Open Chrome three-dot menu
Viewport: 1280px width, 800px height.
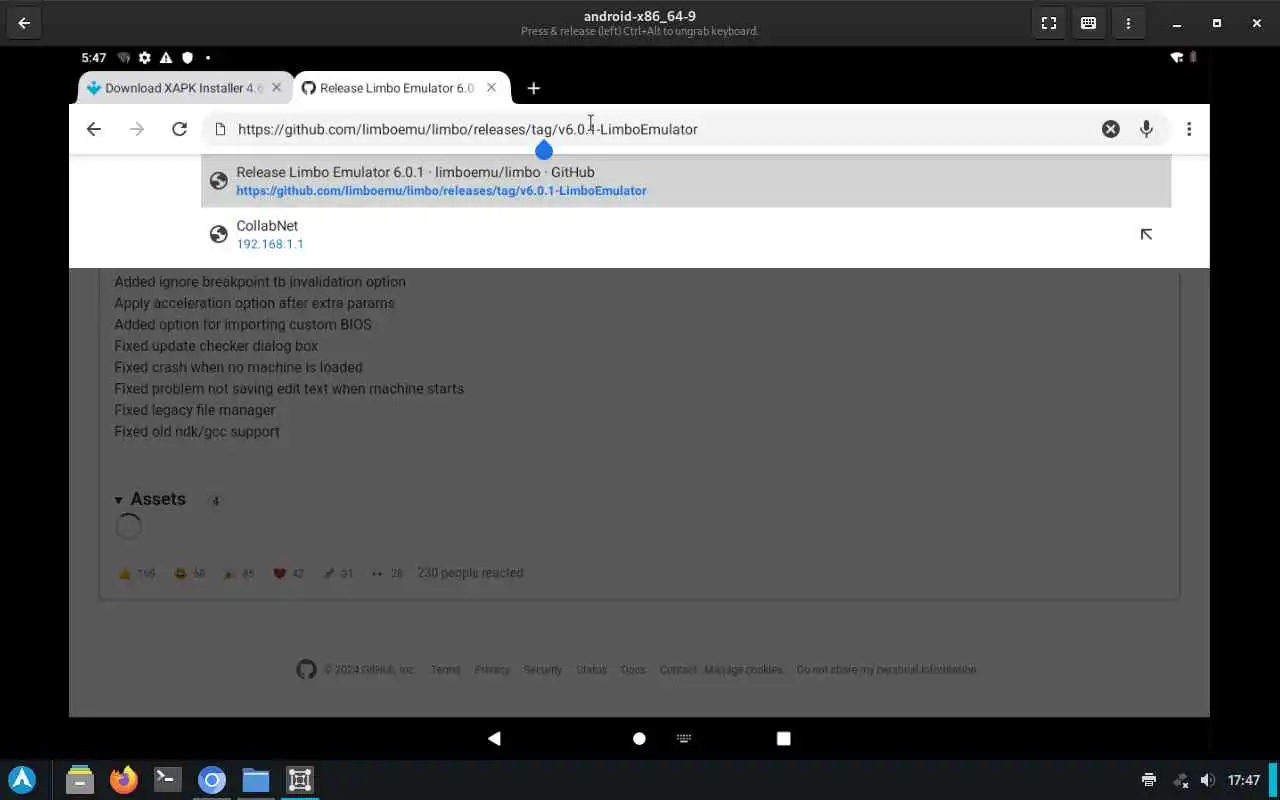click(x=1189, y=129)
